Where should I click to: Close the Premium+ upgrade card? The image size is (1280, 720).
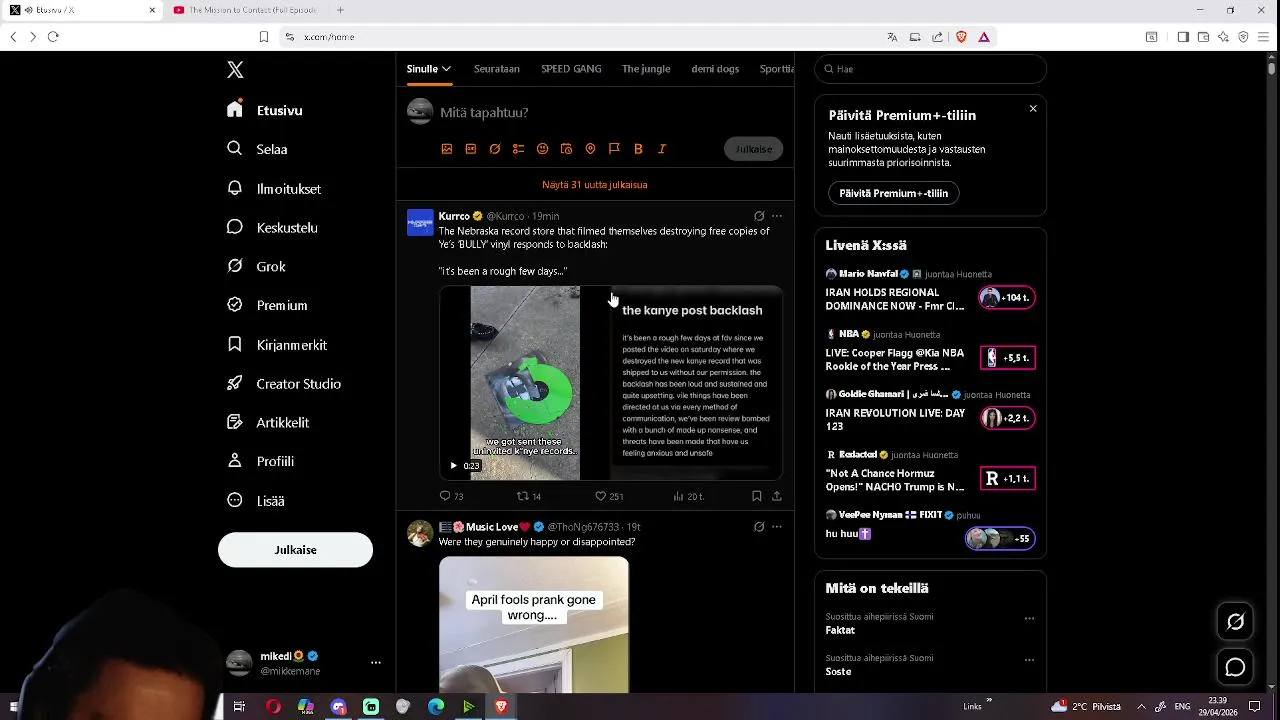pyautogui.click(x=1033, y=108)
